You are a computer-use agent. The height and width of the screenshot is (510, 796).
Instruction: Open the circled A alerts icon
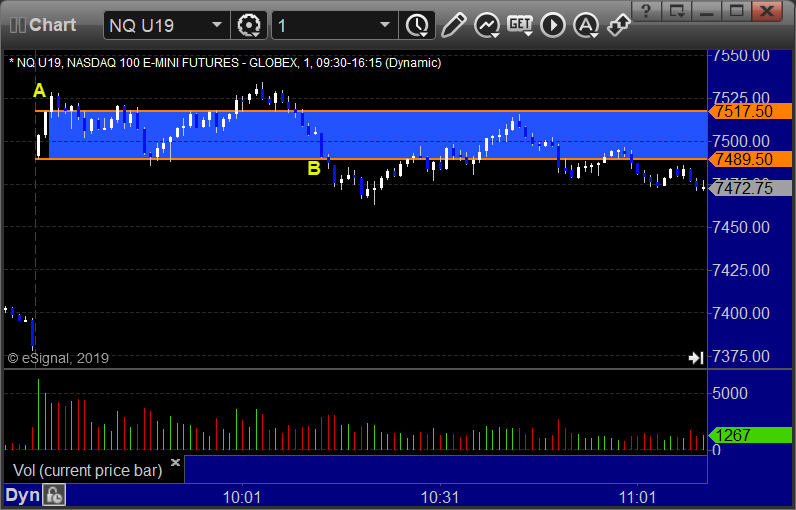tap(586, 25)
